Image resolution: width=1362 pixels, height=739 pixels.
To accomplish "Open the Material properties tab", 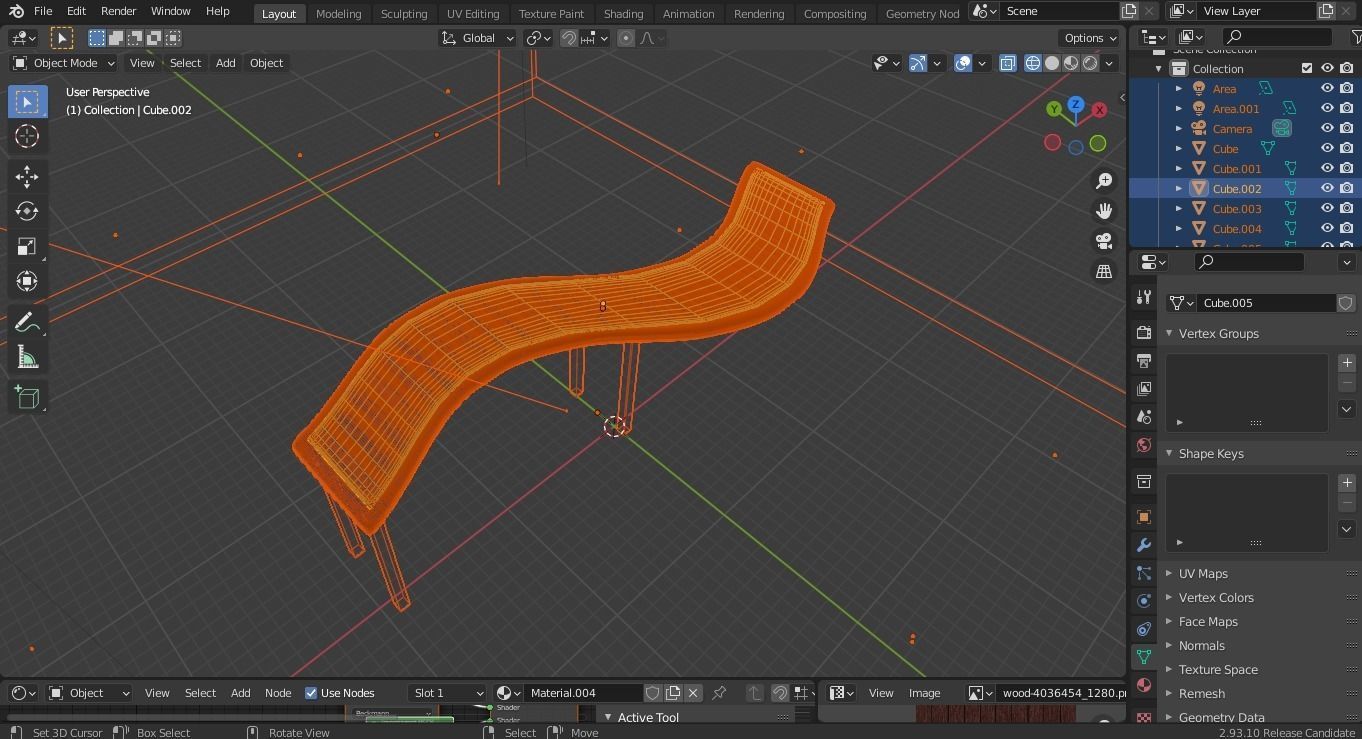I will (1144, 685).
